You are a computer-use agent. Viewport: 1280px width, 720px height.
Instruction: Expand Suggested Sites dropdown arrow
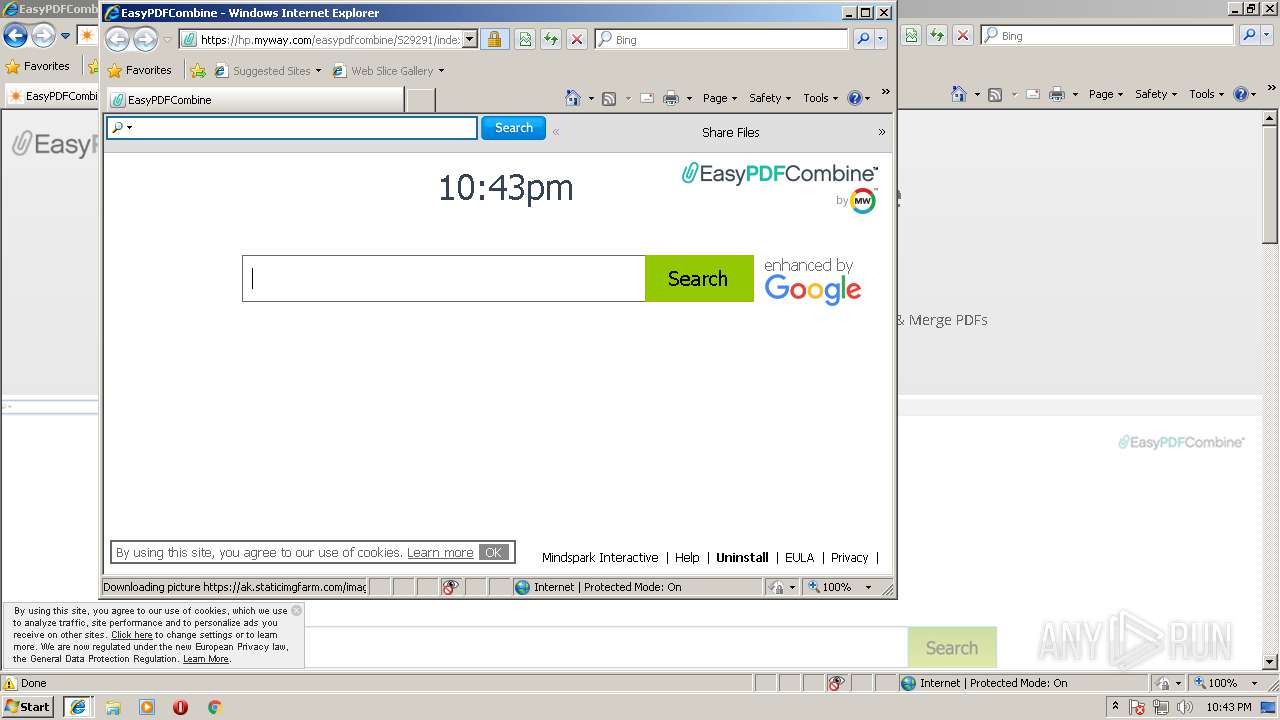coord(318,71)
